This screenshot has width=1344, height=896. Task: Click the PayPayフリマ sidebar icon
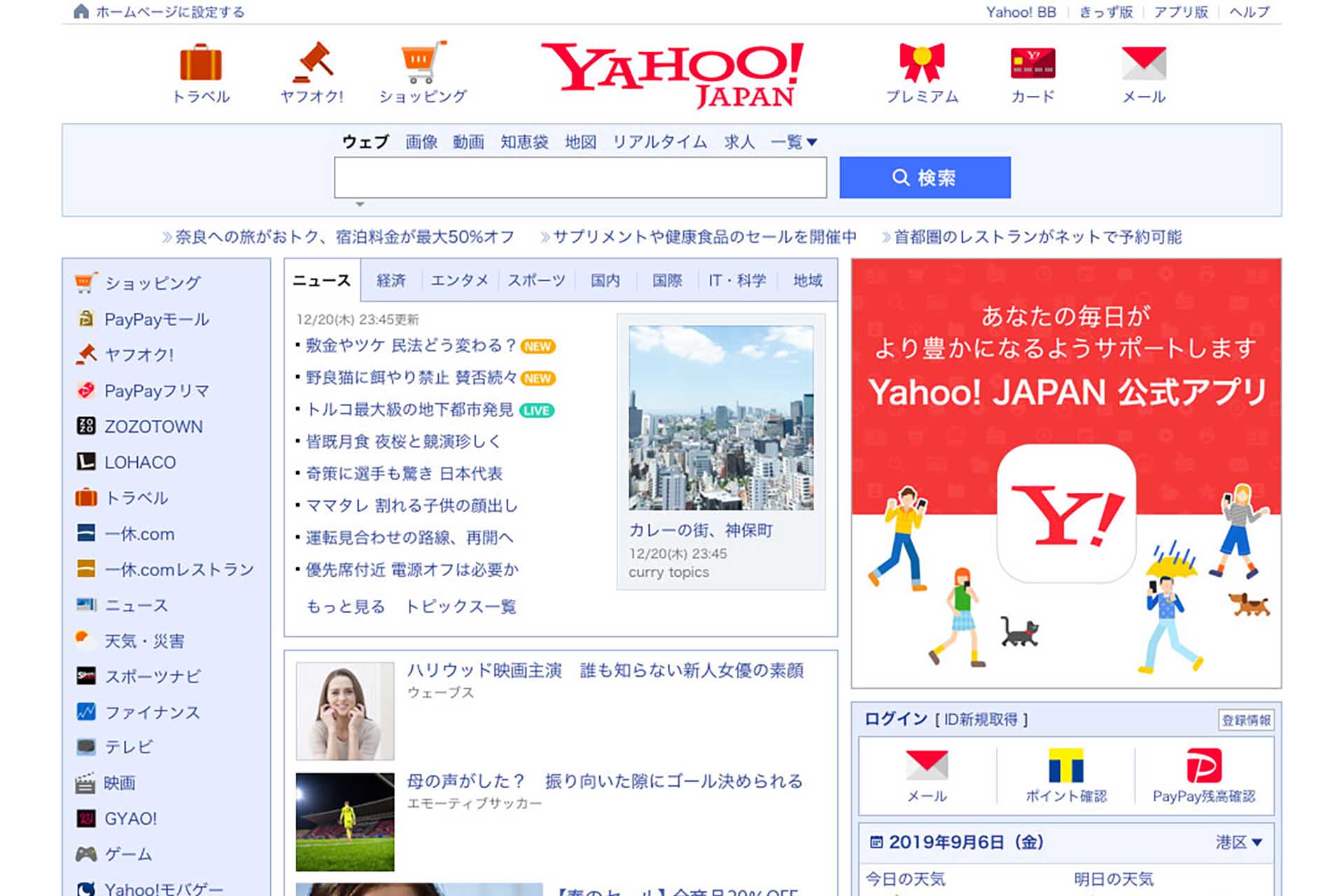86,390
